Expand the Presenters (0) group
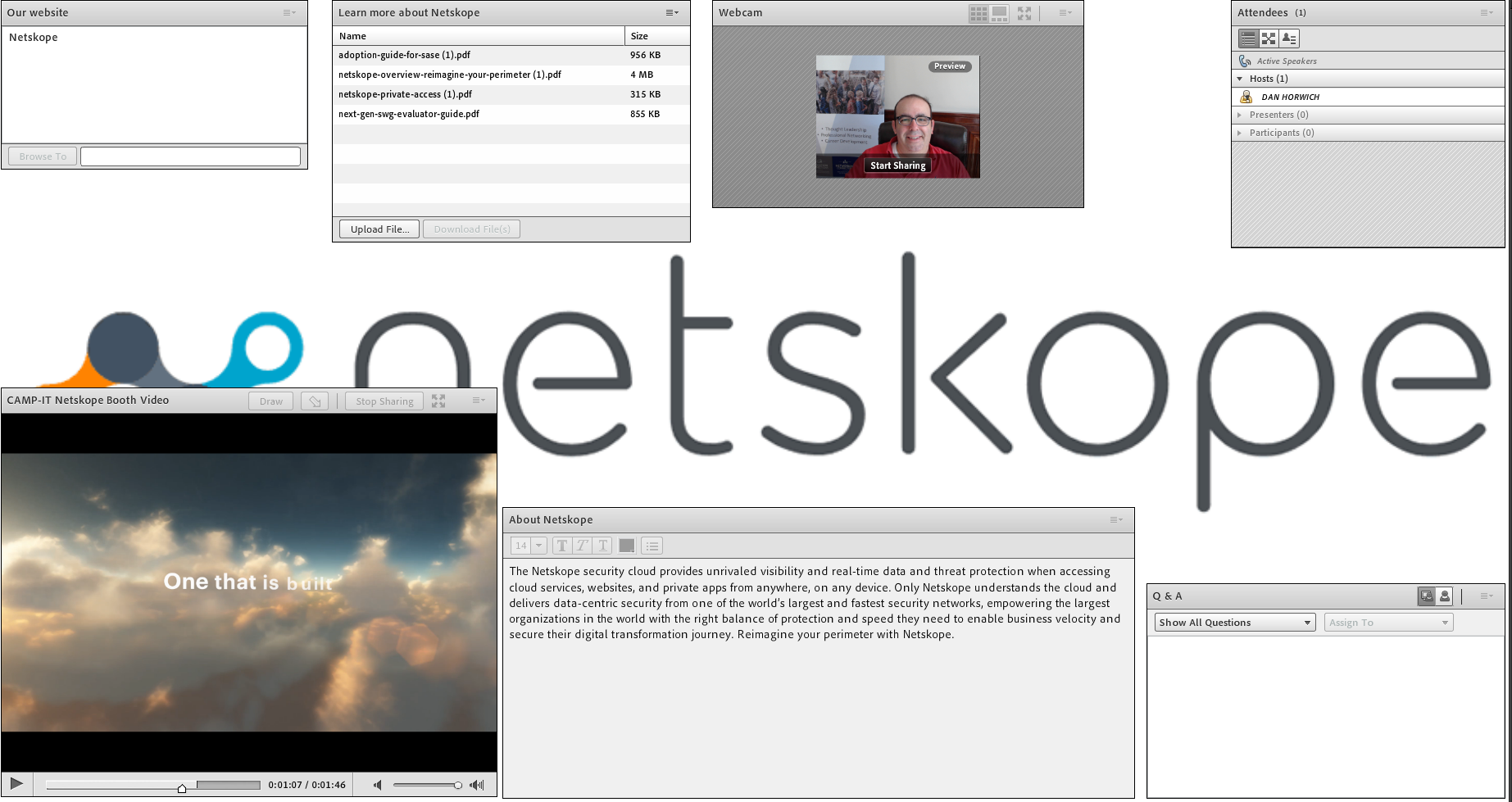Screen dimensions: 1512x802 [x=1240, y=115]
